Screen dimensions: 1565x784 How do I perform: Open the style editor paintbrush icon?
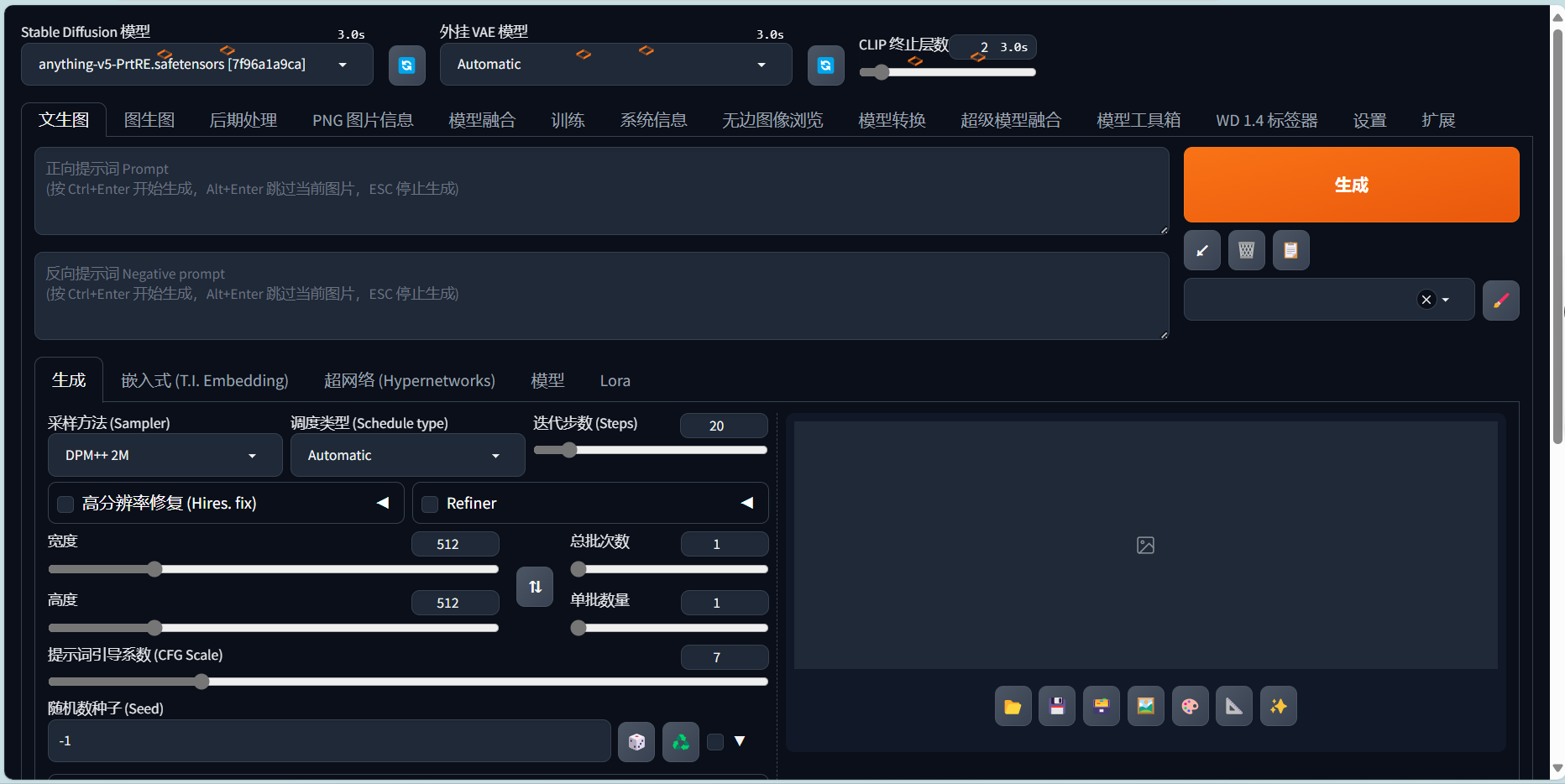pos(1501,301)
